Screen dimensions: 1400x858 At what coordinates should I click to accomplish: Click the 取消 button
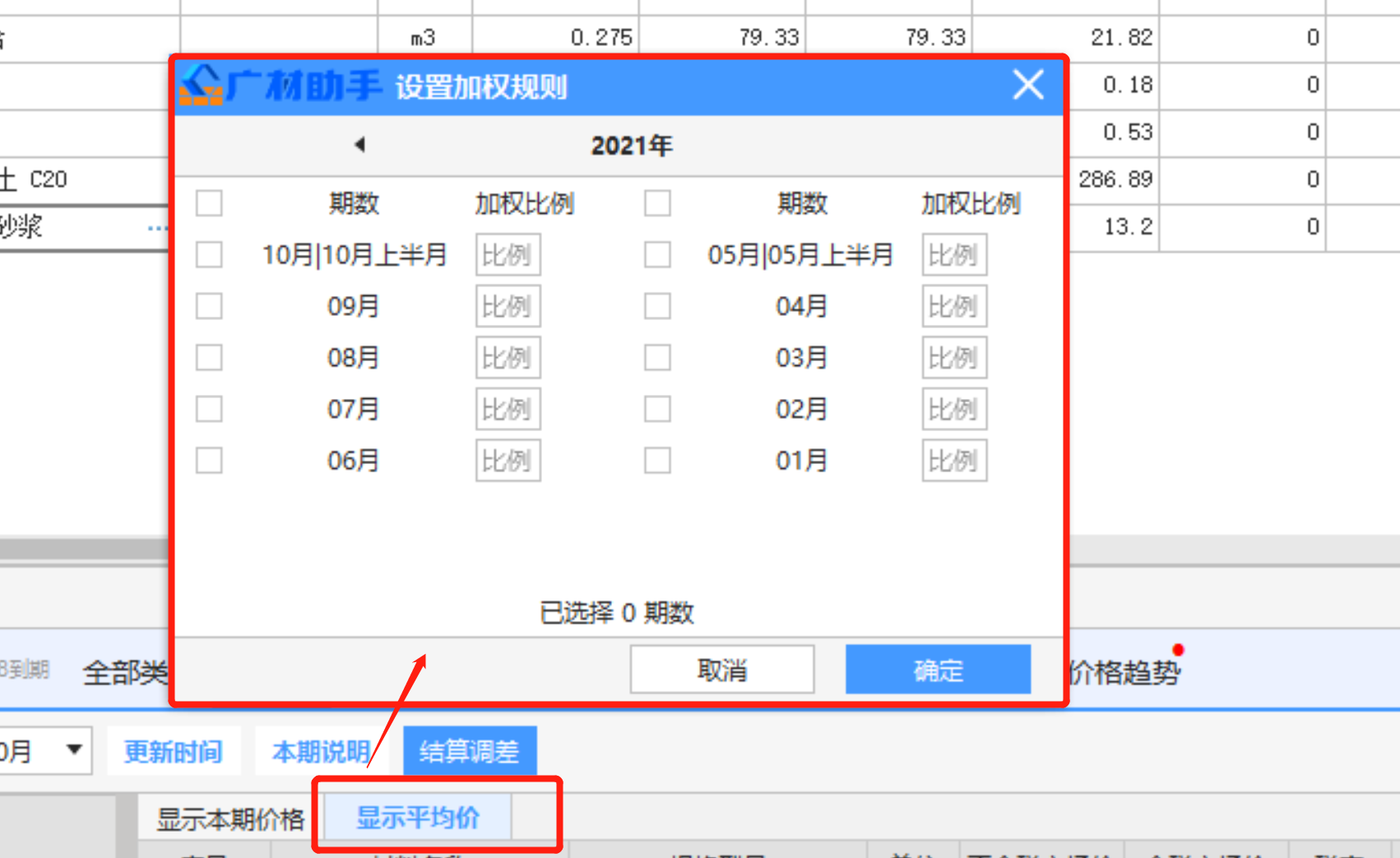click(722, 670)
